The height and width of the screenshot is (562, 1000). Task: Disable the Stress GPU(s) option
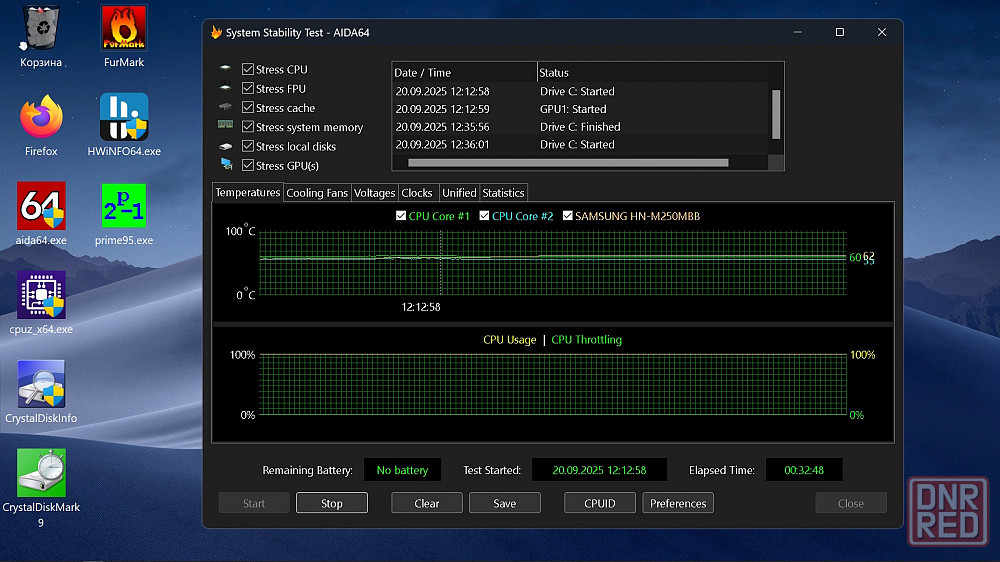tap(248, 166)
